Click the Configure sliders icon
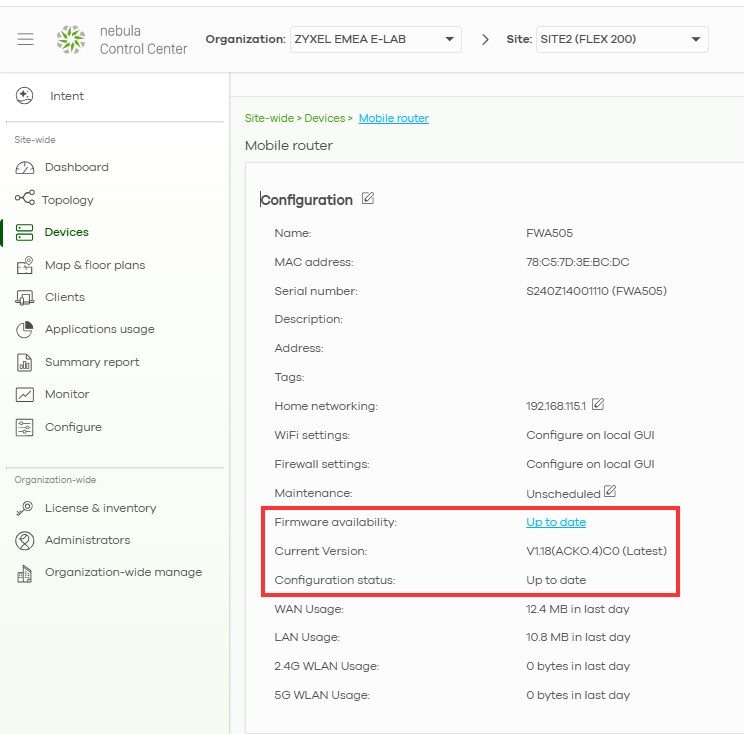Viewport: 744px width, 734px height. coord(25,427)
